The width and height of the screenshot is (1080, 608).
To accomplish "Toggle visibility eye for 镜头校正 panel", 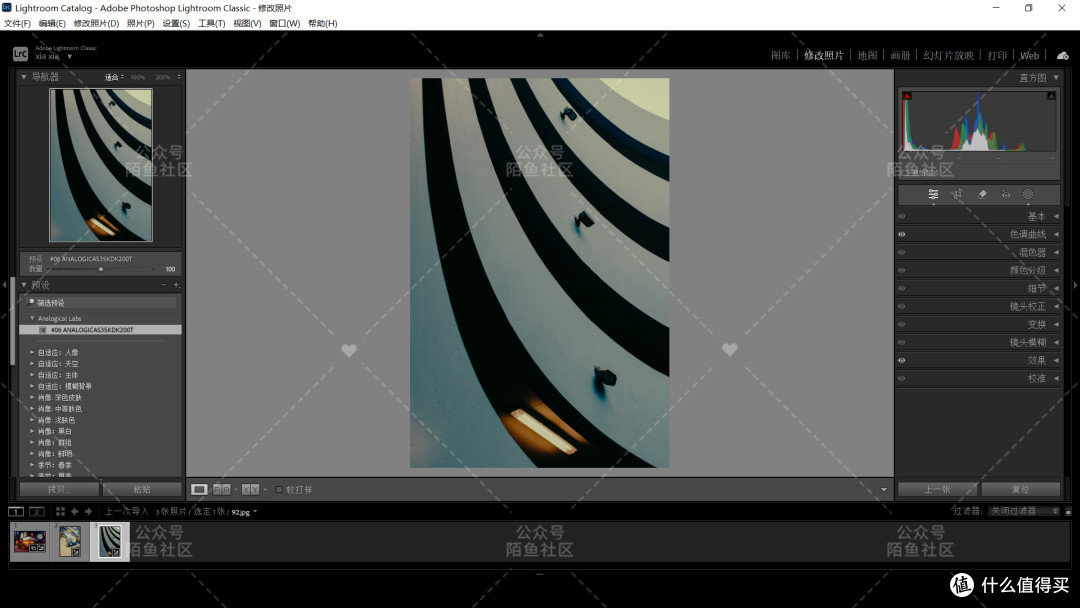I will click(902, 306).
